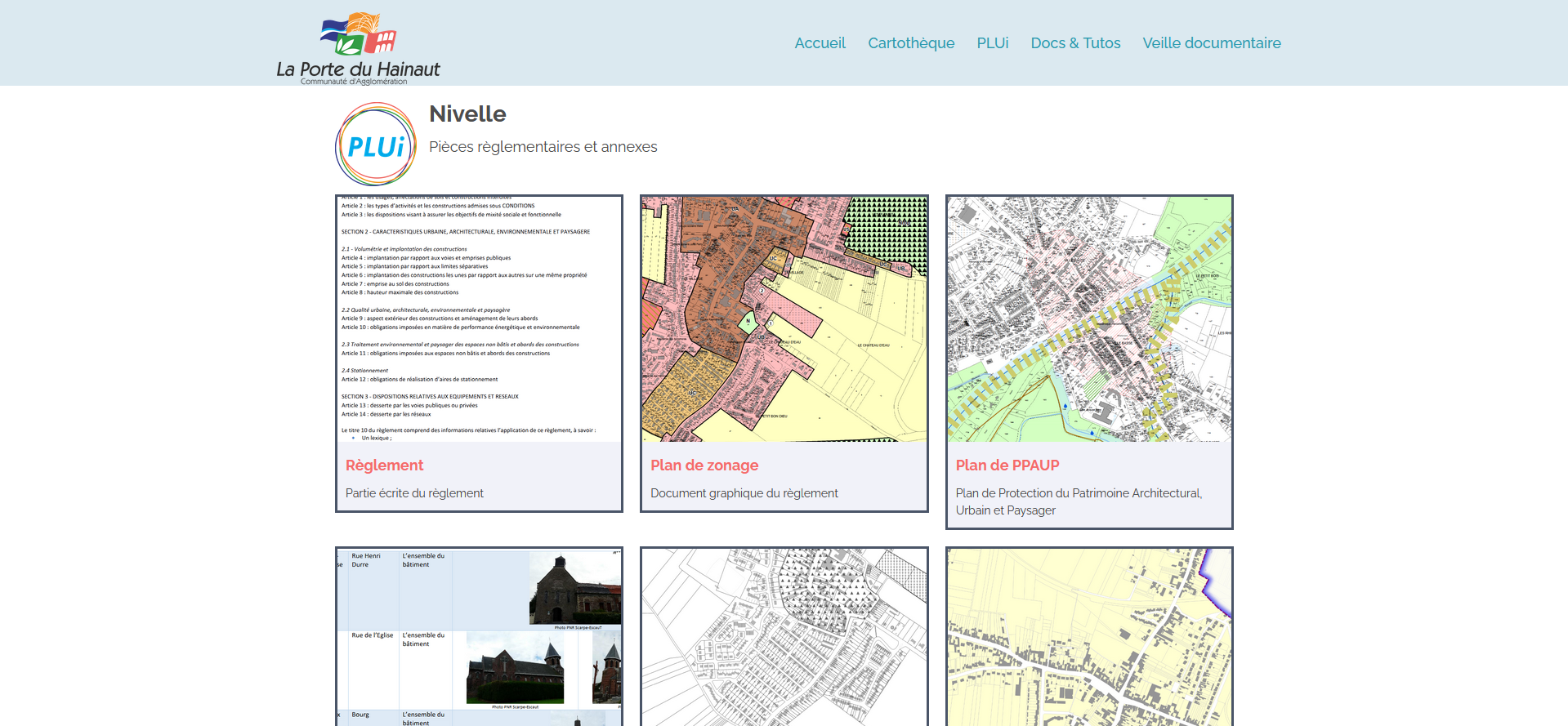Click 'Partie écrite du règlement' description
Viewport: 1568px width, 726px height.
click(414, 493)
